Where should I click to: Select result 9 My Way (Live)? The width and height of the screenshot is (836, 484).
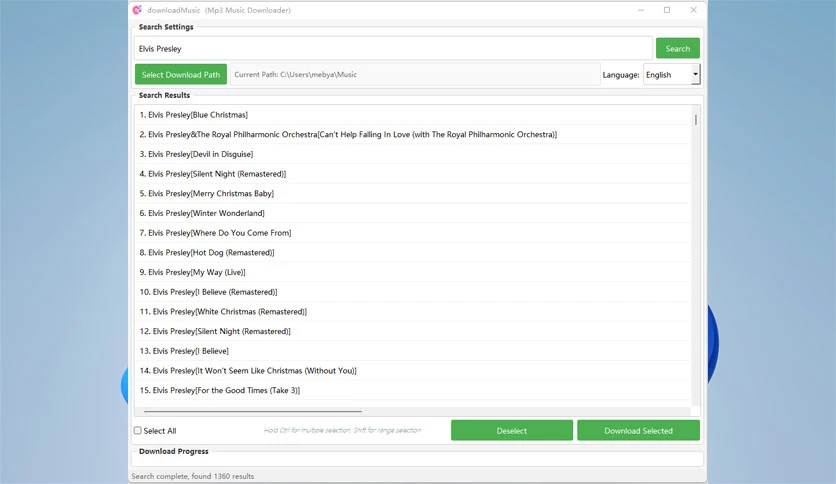(413, 272)
